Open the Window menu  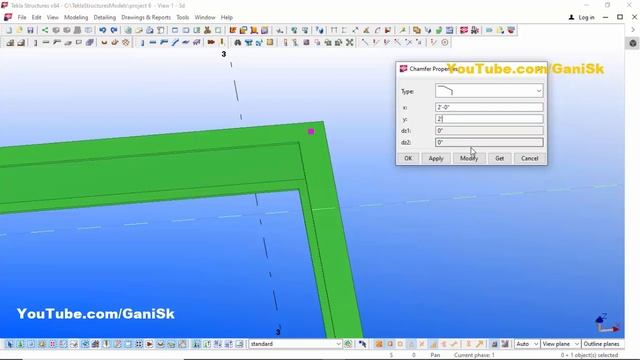(x=205, y=18)
